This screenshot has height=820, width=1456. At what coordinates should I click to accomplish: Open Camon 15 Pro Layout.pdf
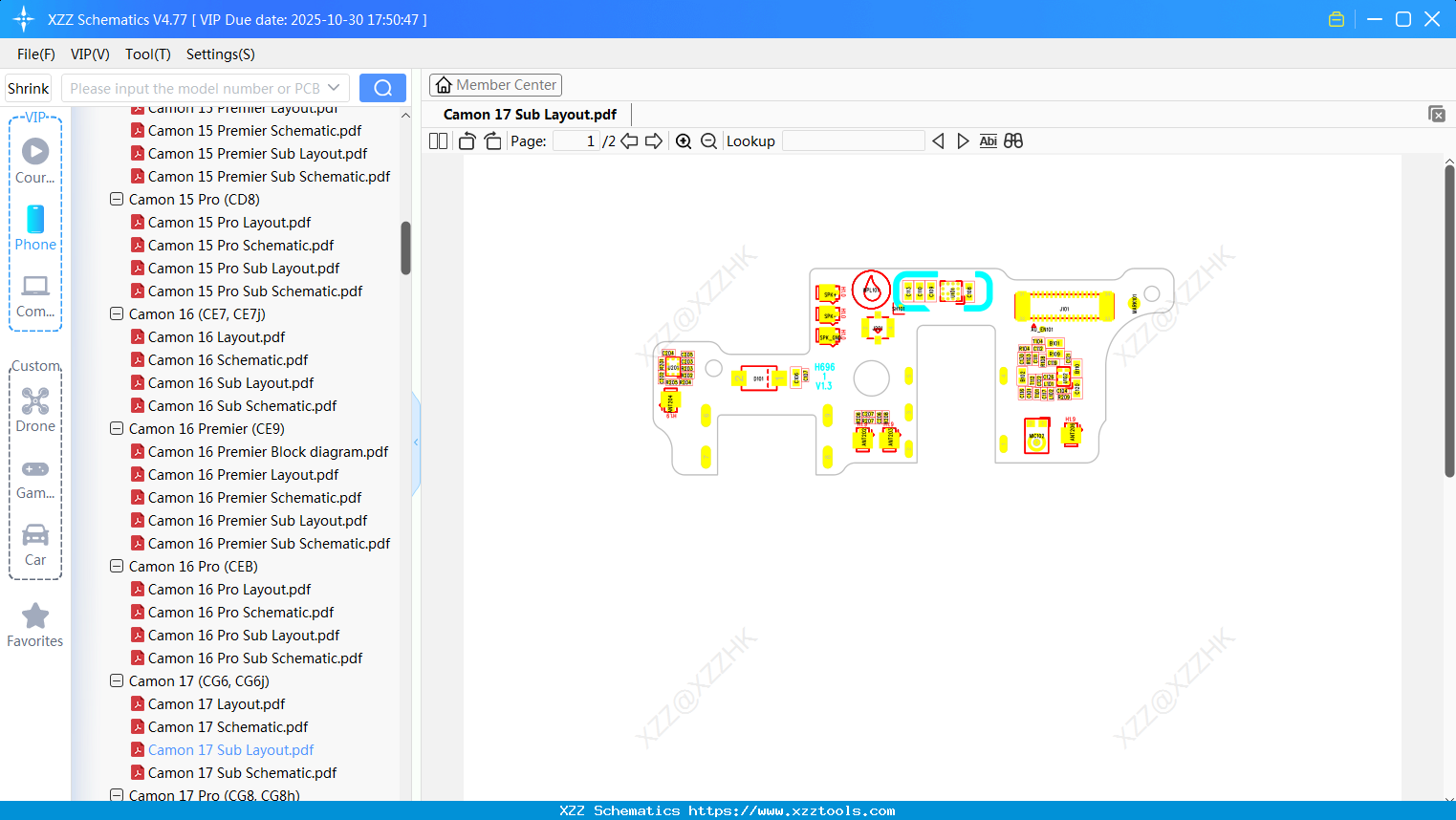[229, 223]
